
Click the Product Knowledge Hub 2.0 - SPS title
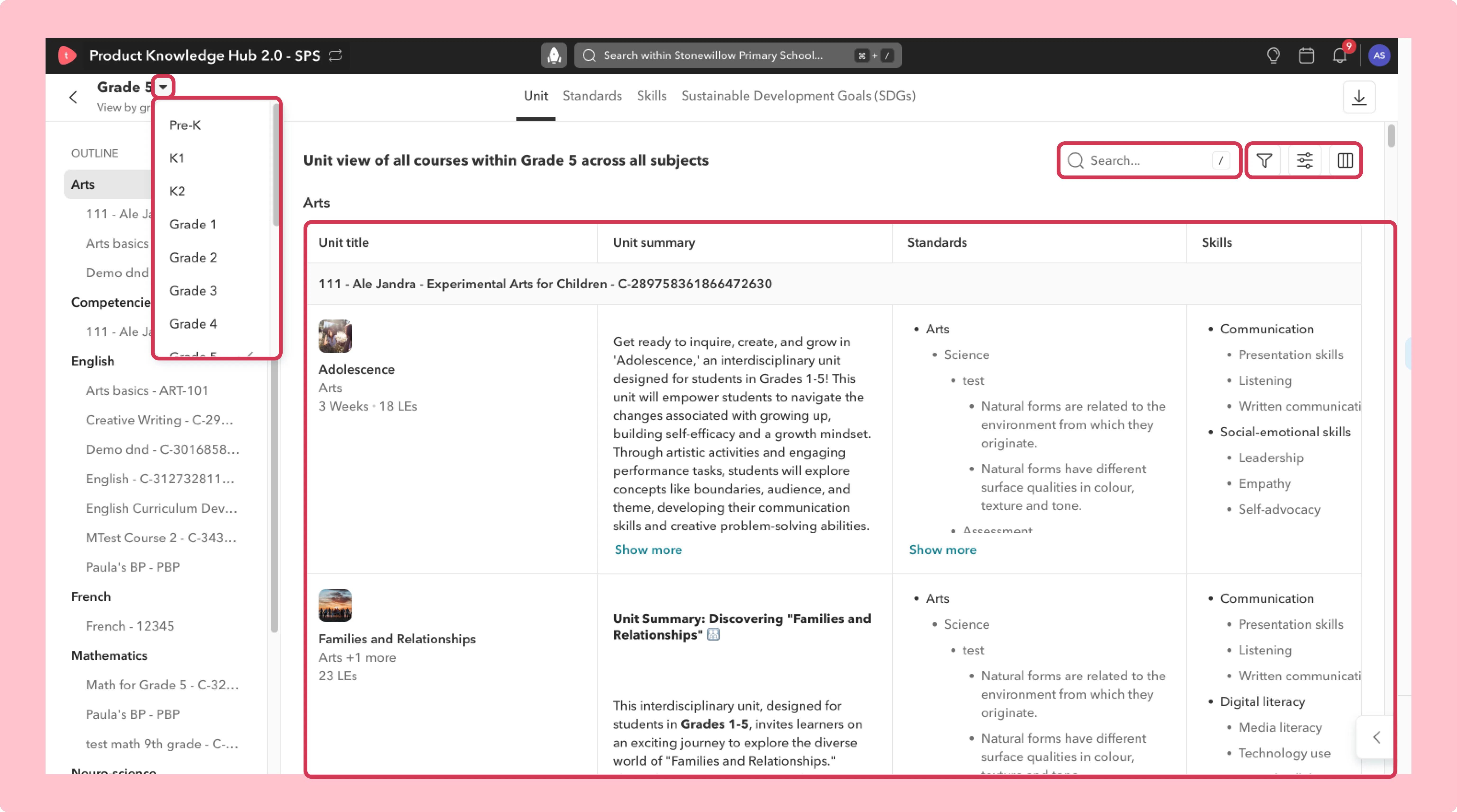[x=205, y=55]
